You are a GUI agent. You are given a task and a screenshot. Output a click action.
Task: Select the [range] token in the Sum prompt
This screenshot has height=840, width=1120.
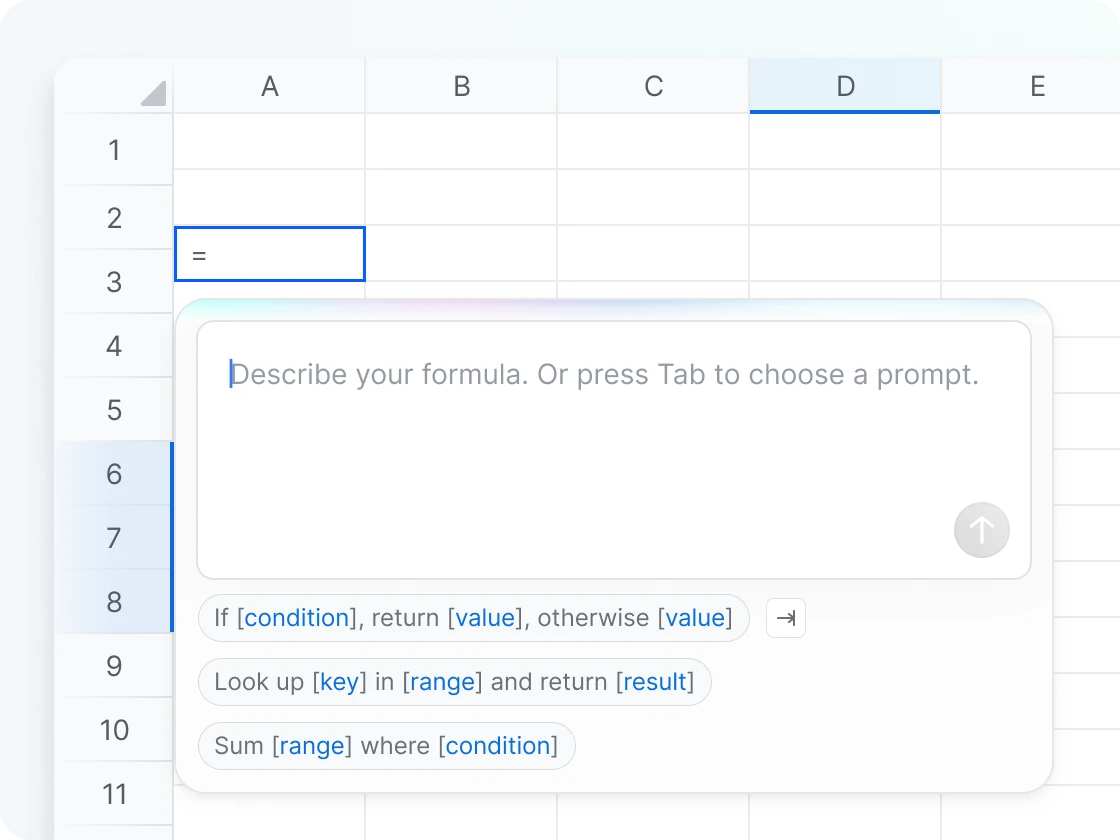313,746
